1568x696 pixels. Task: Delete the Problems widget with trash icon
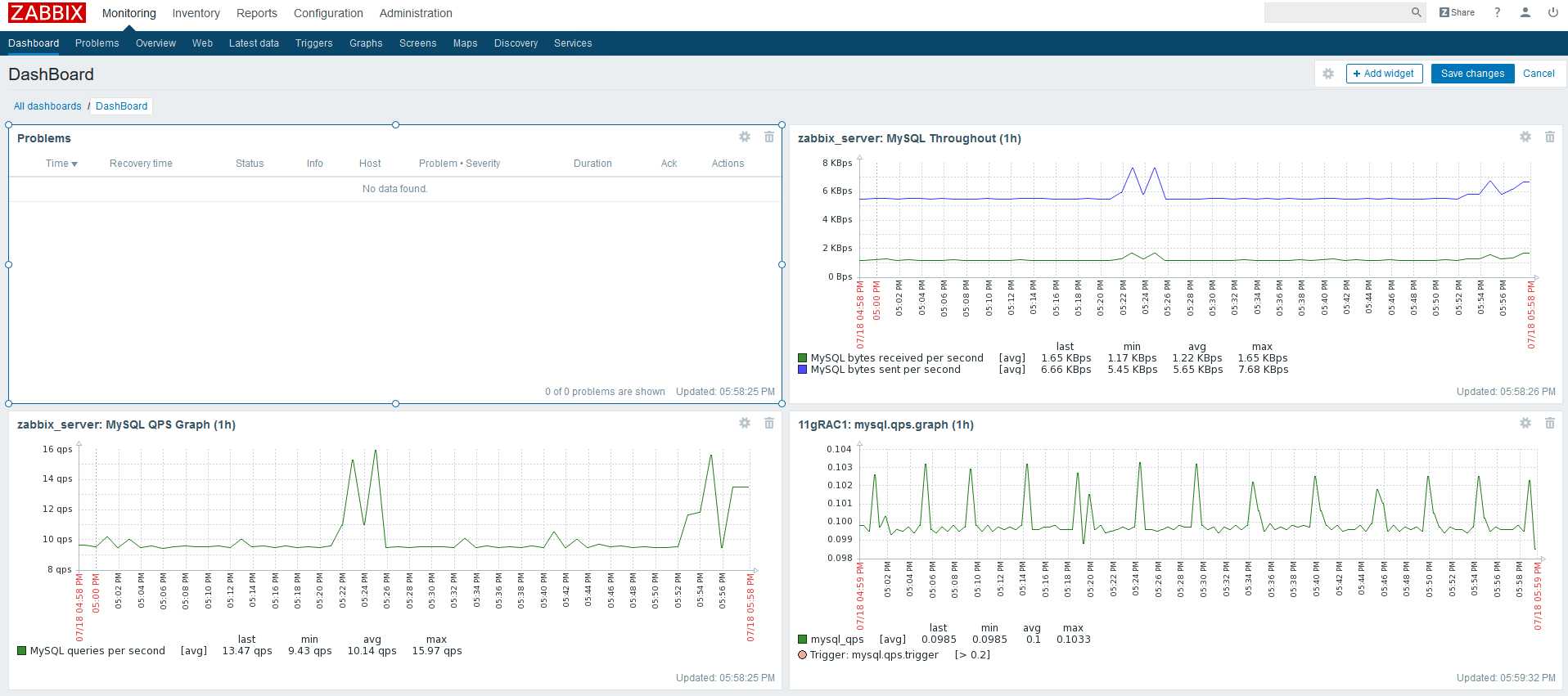[x=769, y=137]
